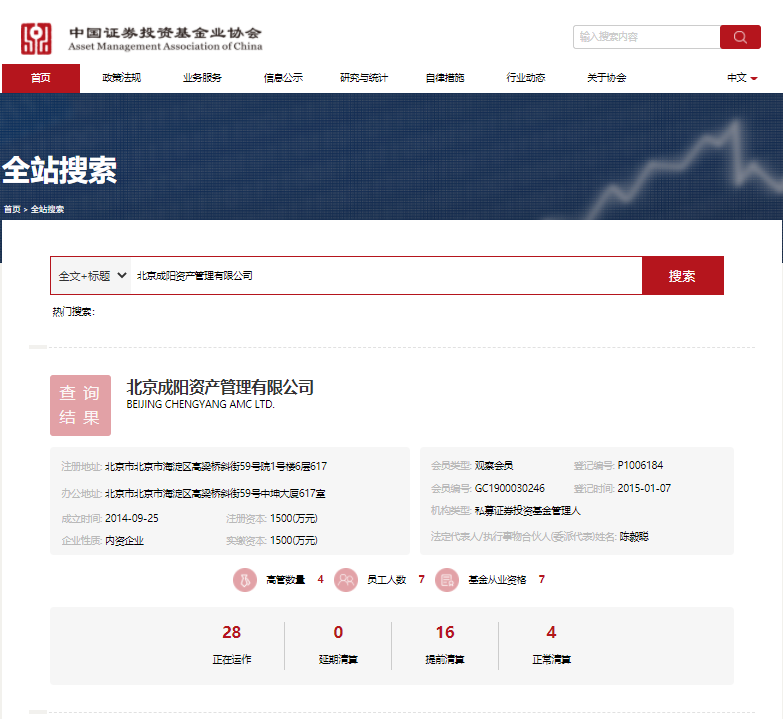Click the 私募证券投资基金管理人 institution type

tap(527, 510)
